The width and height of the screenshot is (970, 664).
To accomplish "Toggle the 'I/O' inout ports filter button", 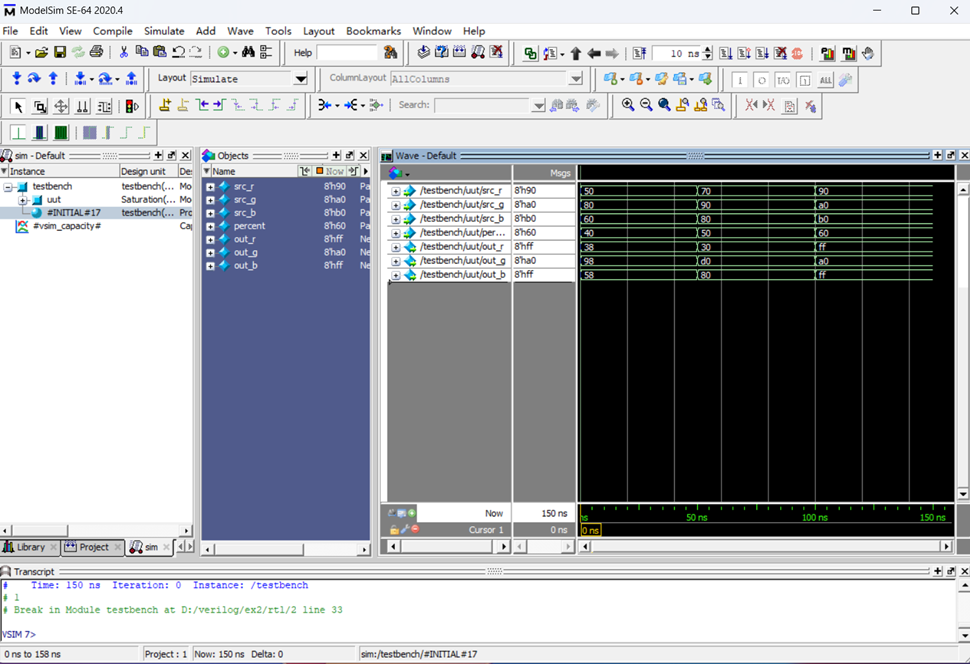I will 783,80.
